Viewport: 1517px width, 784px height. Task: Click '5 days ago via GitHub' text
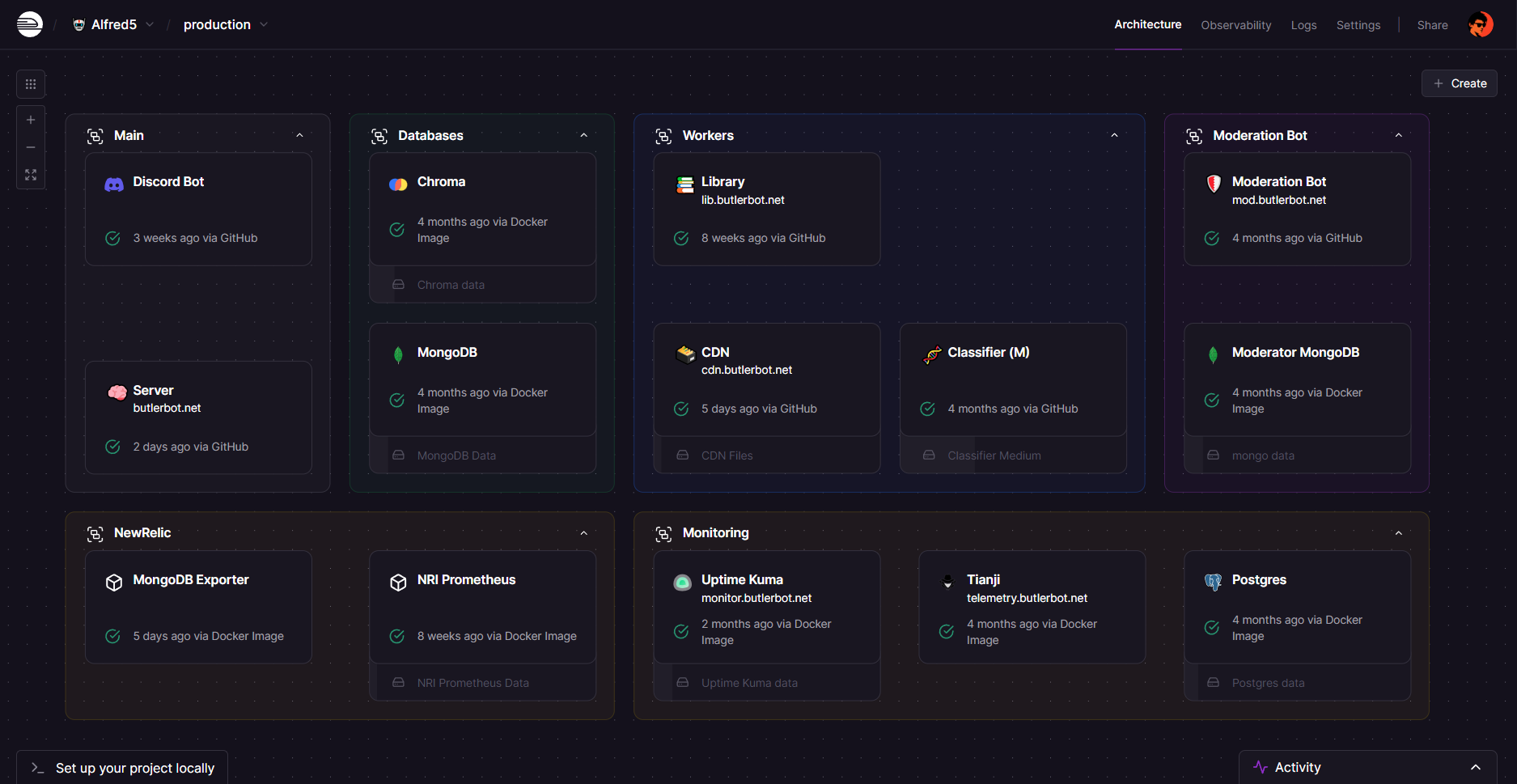[x=759, y=409]
